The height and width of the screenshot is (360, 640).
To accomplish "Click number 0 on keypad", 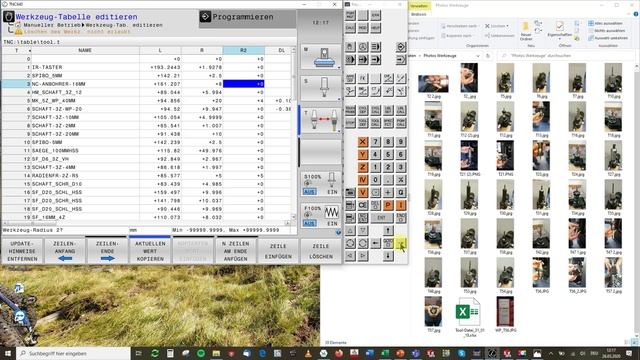I will [375, 180].
